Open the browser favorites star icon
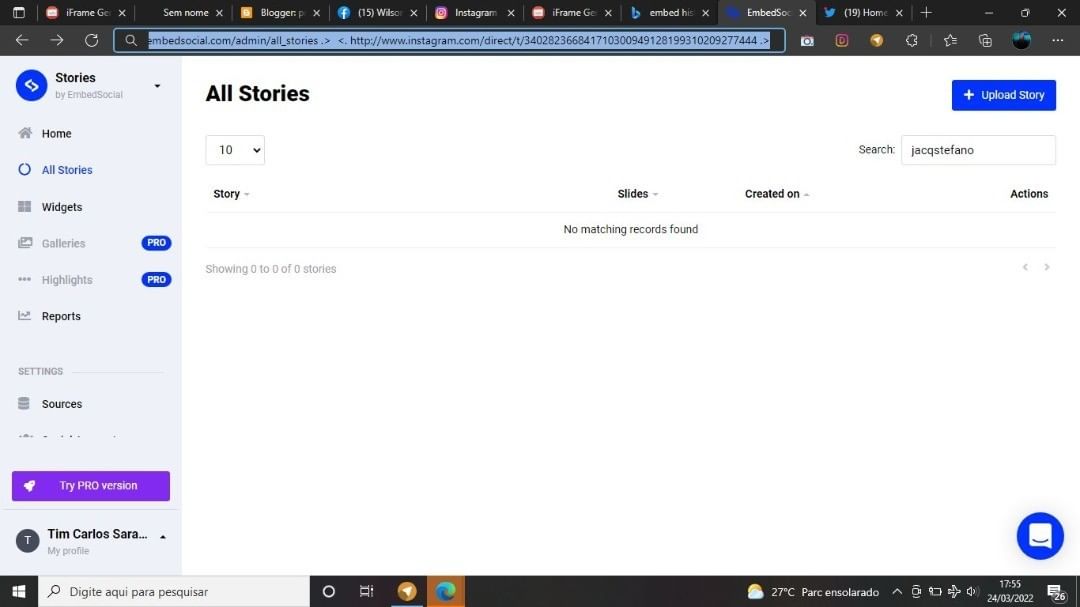 click(951, 41)
